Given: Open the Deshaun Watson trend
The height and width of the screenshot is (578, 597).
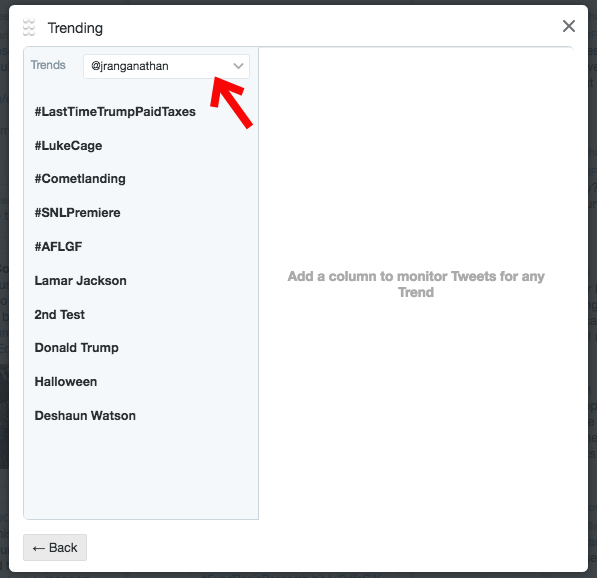Looking at the screenshot, I should 85,415.
